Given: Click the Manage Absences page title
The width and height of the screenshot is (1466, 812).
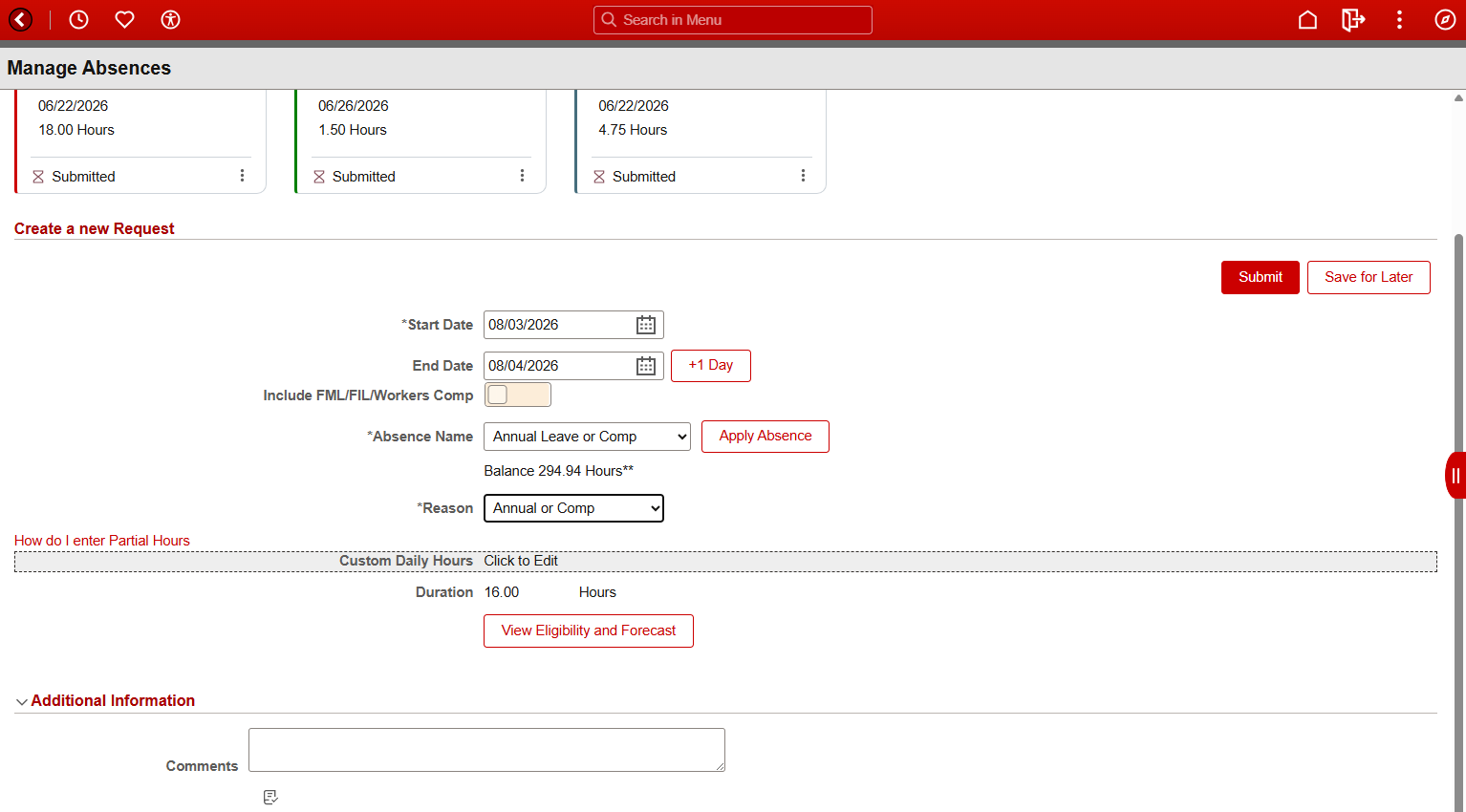Looking at the screenshot, I should (89, 68).
